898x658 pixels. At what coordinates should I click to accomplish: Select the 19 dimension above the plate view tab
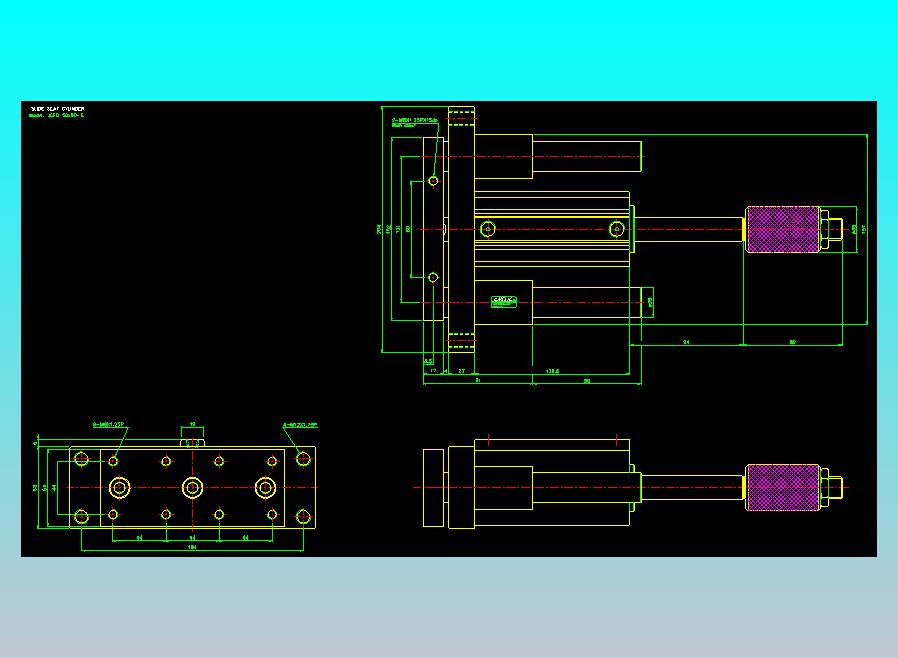pyautogui.click(x=192, y=424)
